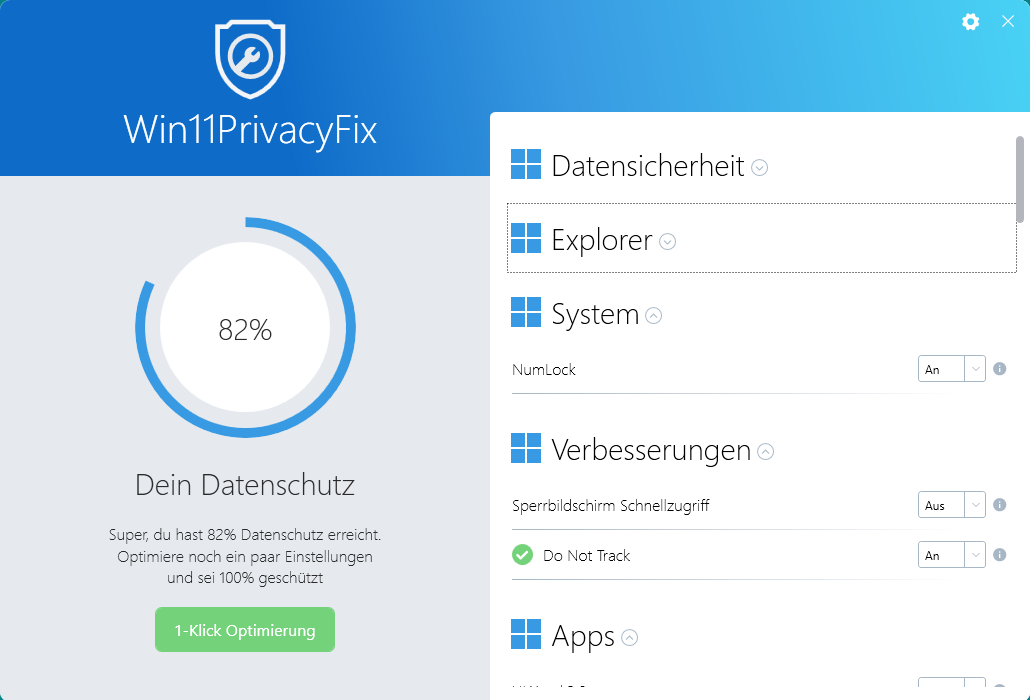Click the Windows icon beside Apps
The width and height of the screenshot is (1030, 700).
(x=526, y=634)
